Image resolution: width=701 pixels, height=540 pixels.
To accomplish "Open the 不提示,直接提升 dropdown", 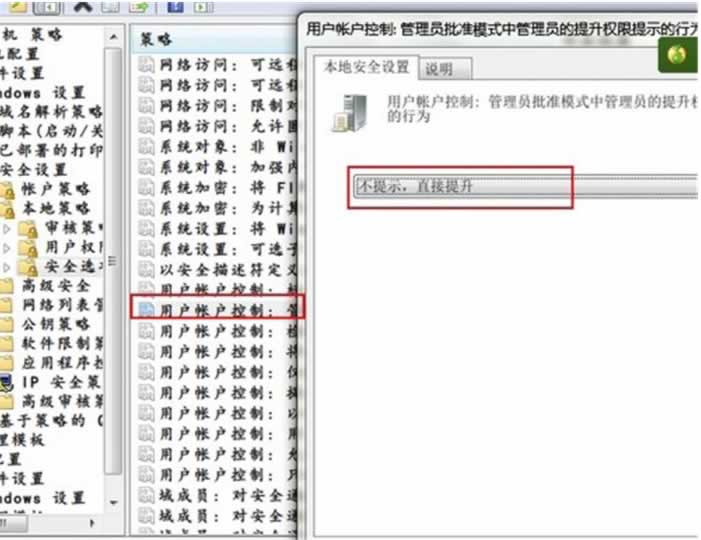I will [x=526, y=186].
